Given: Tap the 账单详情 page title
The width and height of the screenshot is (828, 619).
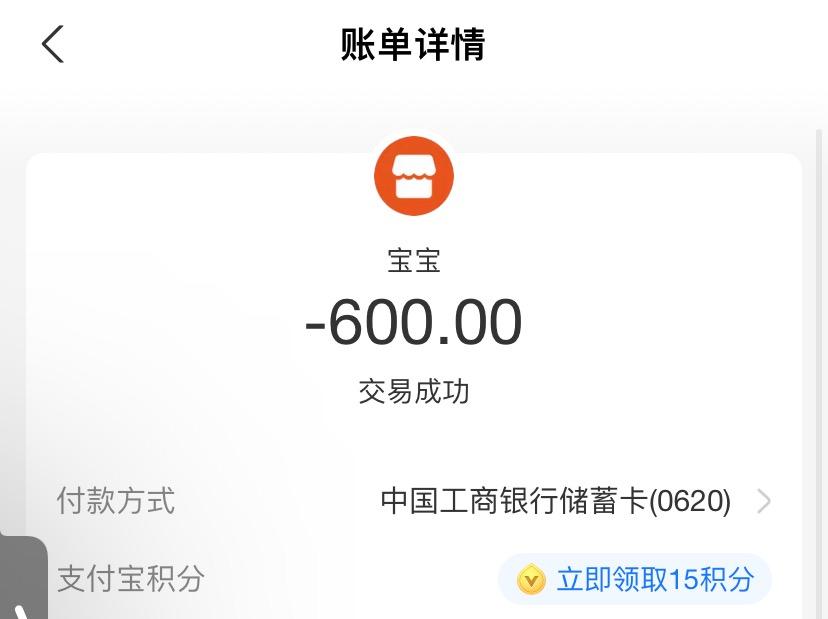Looking at the screenshot, I should click(413, 44).
